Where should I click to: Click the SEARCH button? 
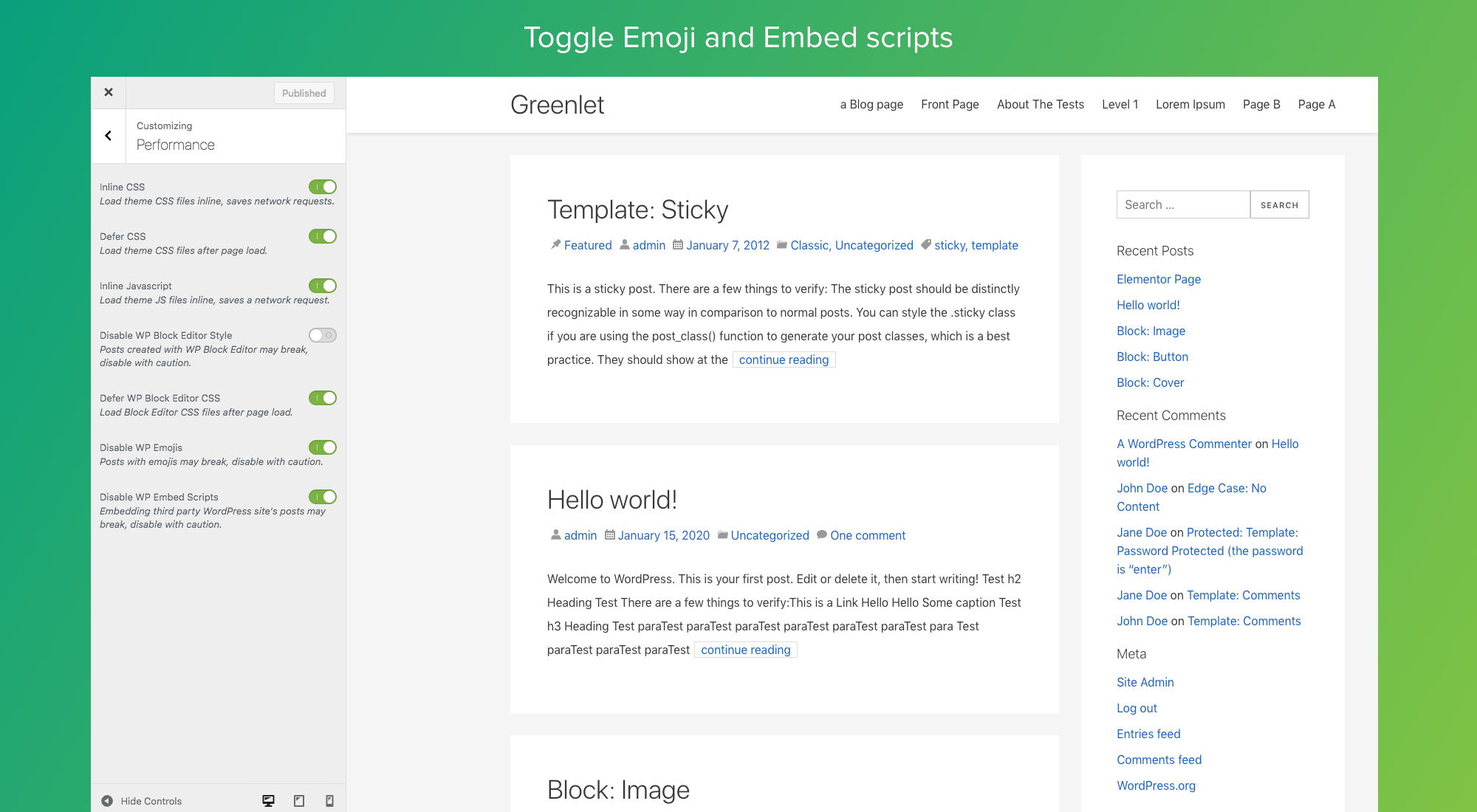click(x=1280, y=204)
